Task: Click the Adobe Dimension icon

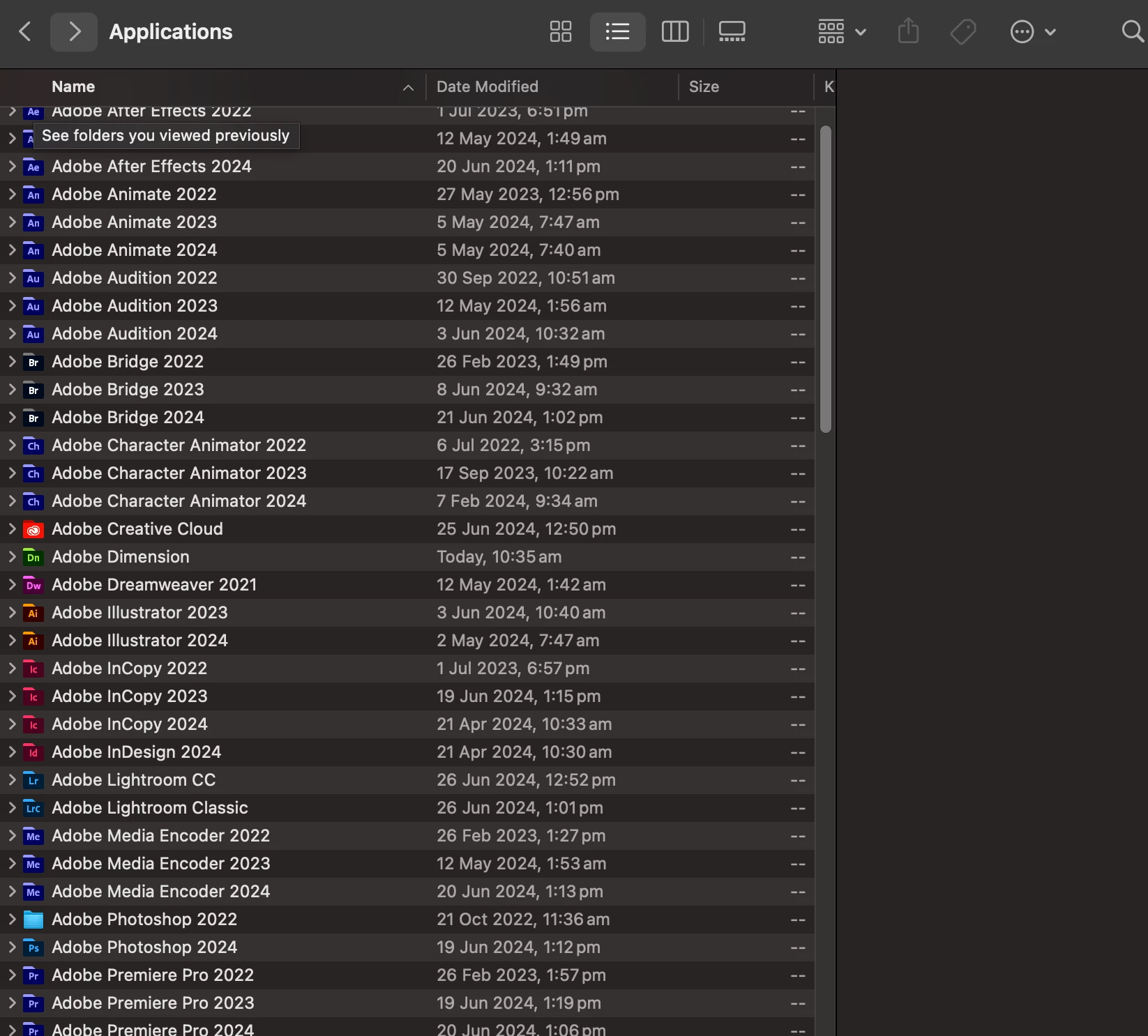Action: [x=33, y=557]
